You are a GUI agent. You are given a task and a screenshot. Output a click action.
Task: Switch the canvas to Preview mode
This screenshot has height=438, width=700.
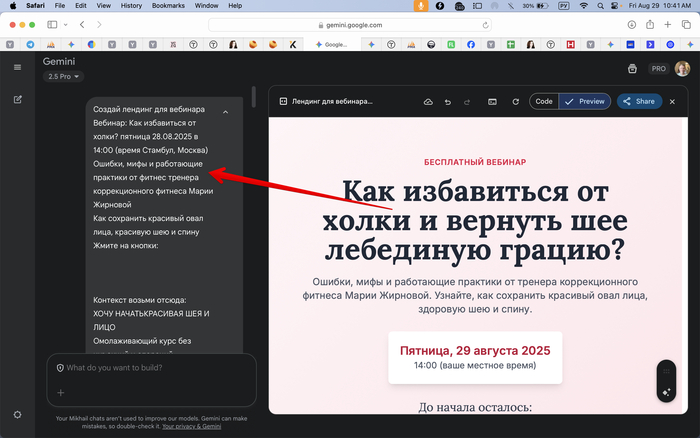tap(585, 101)
